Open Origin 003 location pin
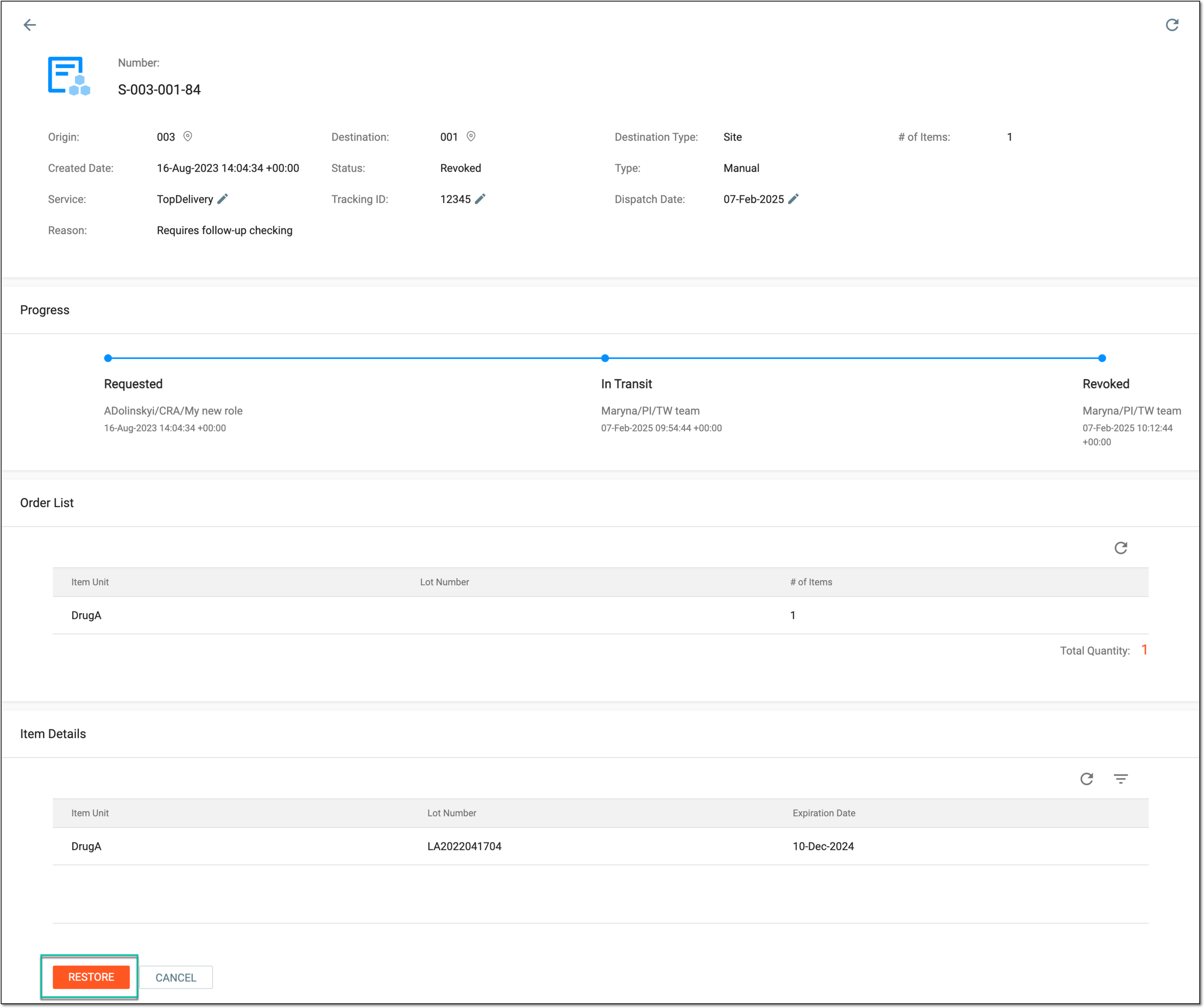The image size is (1204, 1008). 187,136
